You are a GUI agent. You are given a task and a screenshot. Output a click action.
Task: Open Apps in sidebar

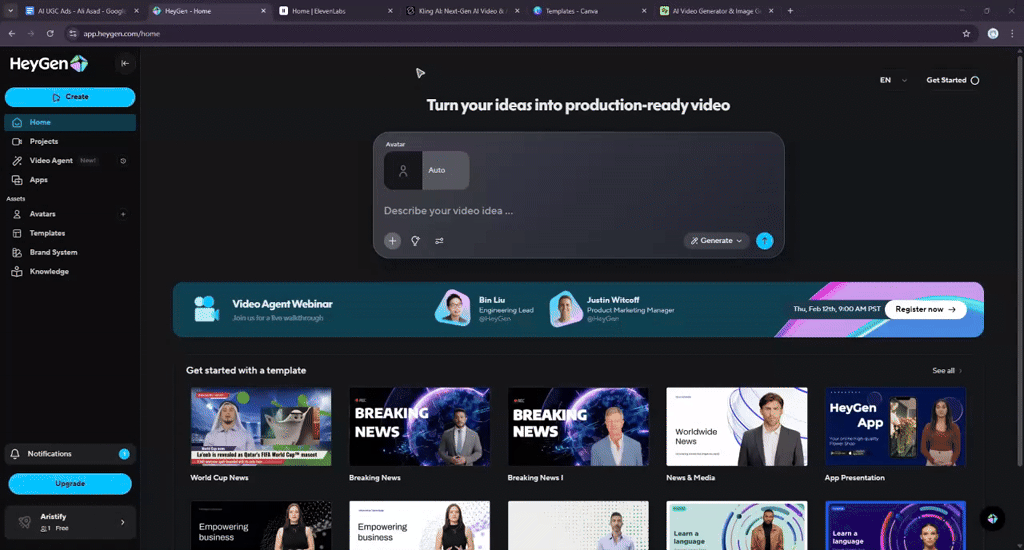click(x=70, y=180)
